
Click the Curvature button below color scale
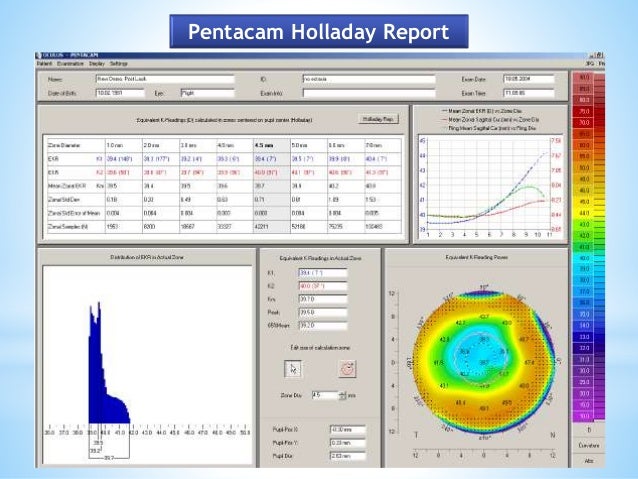589,446
